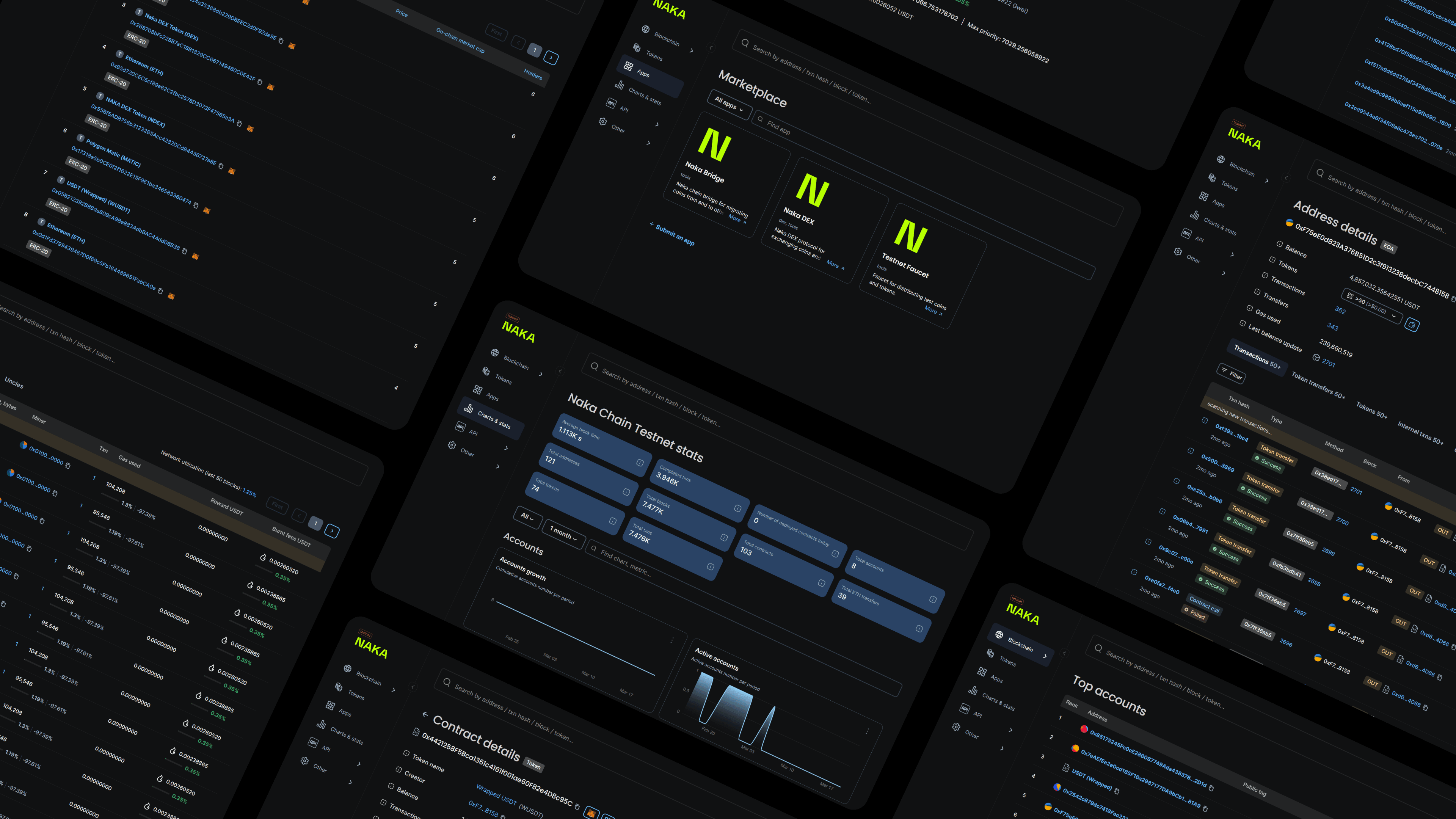Click 362 transactions count link in Address details
1456x819 pixels.
tap(1340, 310)
